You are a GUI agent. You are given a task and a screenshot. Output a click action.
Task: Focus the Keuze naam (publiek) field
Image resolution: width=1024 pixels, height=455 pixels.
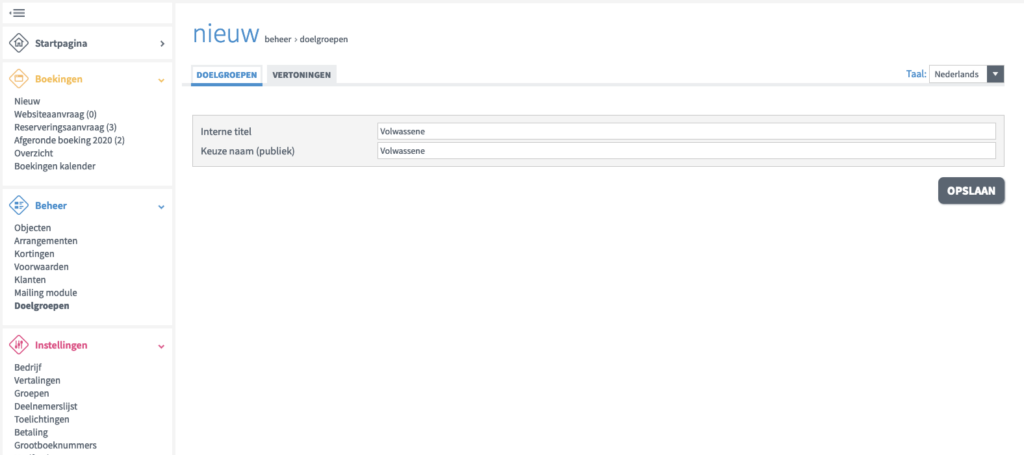[x=686, y=151]
